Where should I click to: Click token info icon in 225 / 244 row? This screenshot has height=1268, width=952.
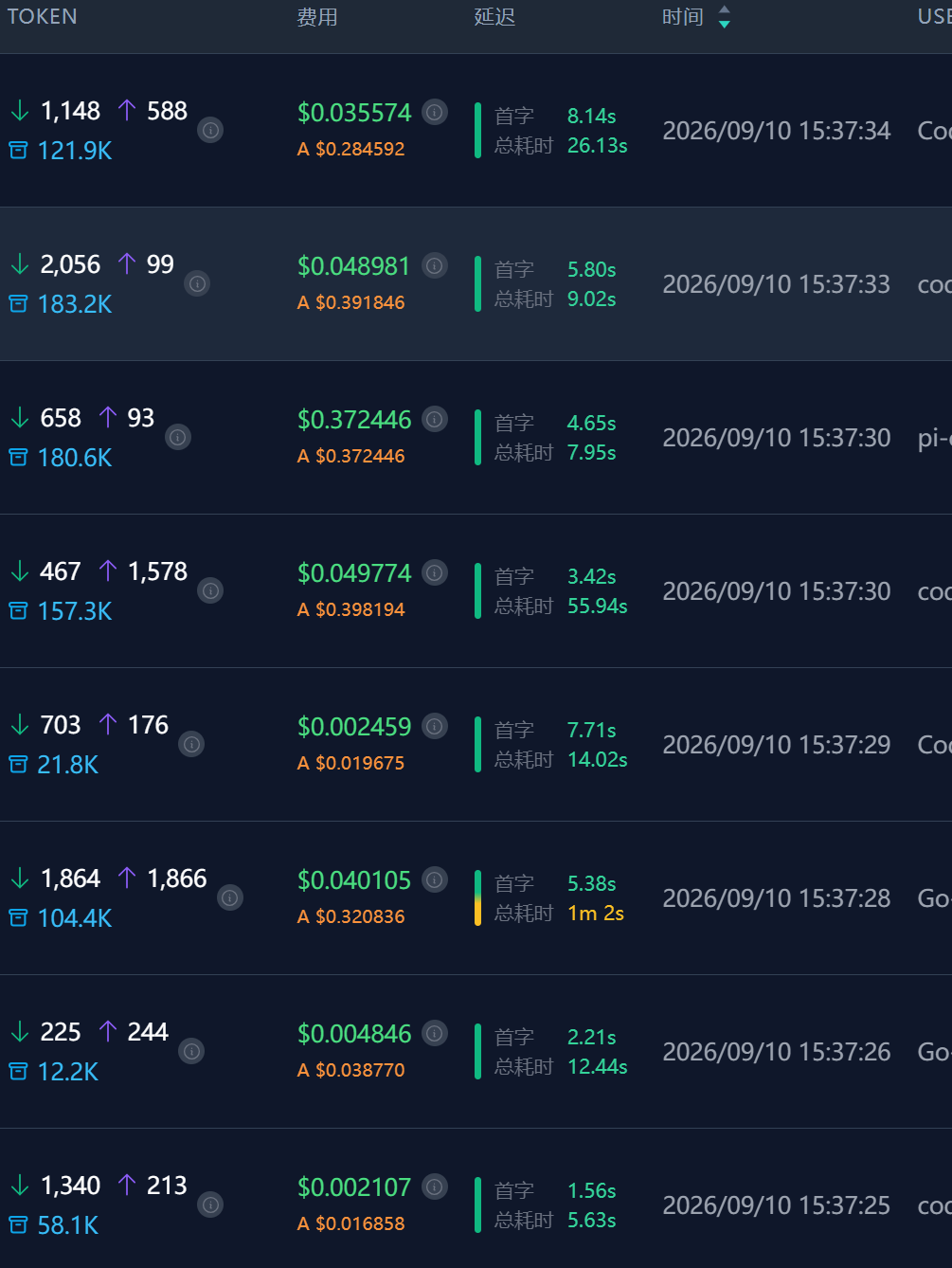pyautogui.click(x=191, y=1051)
